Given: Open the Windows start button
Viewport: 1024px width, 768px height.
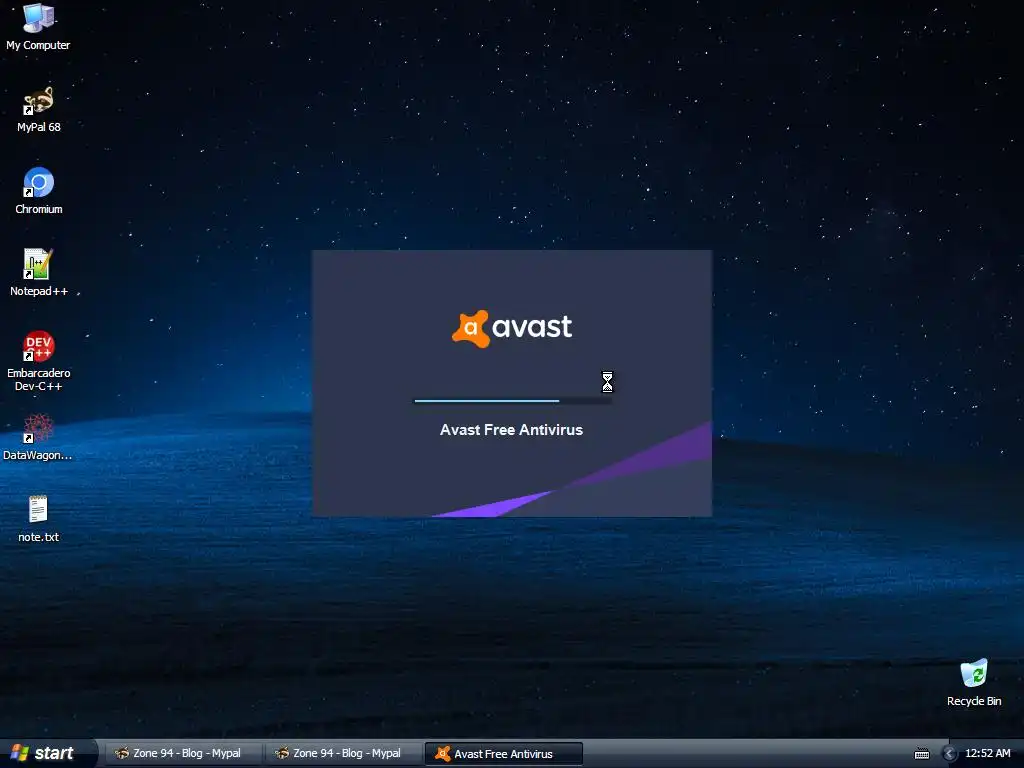Looking at the screenshot, I should [47, 753].
